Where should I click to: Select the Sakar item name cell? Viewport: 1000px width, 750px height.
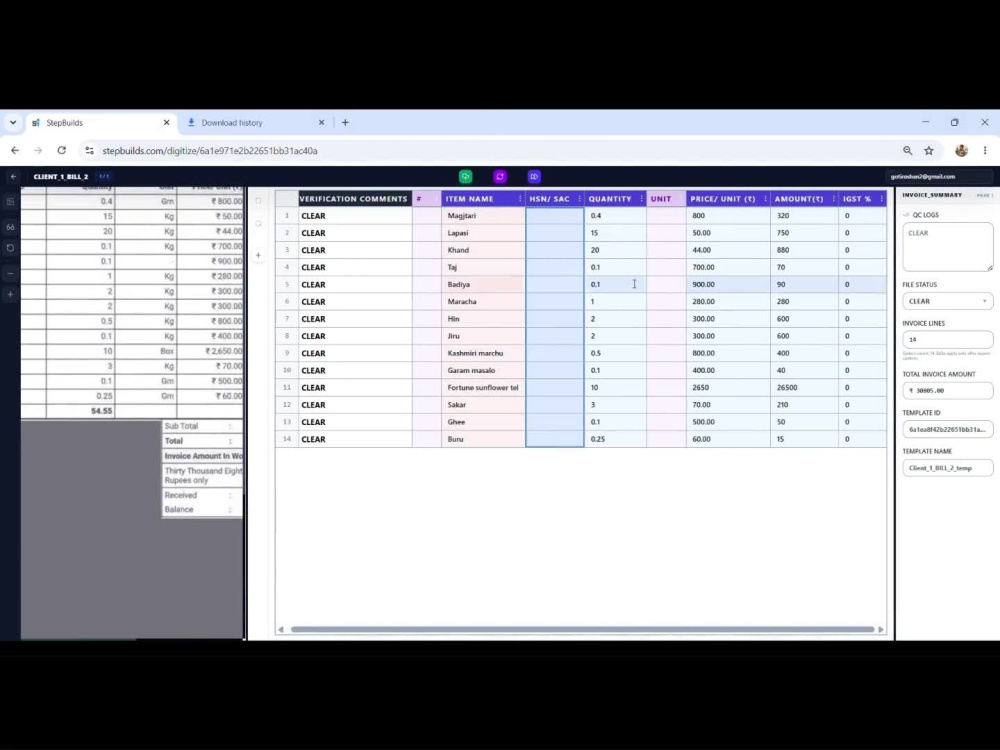483,404
